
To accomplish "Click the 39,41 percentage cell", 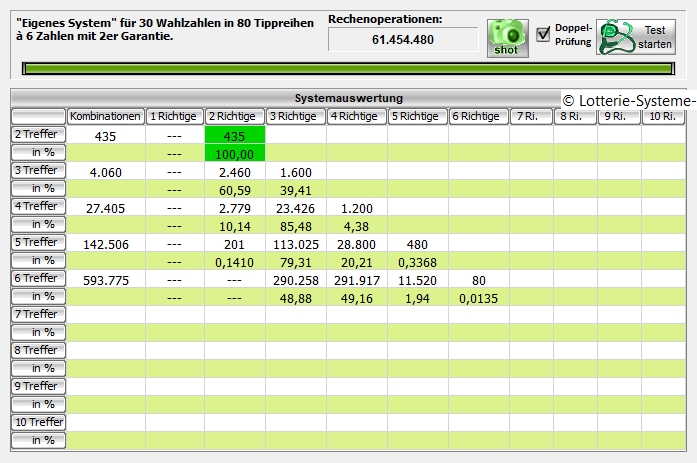I will point(296,191).
